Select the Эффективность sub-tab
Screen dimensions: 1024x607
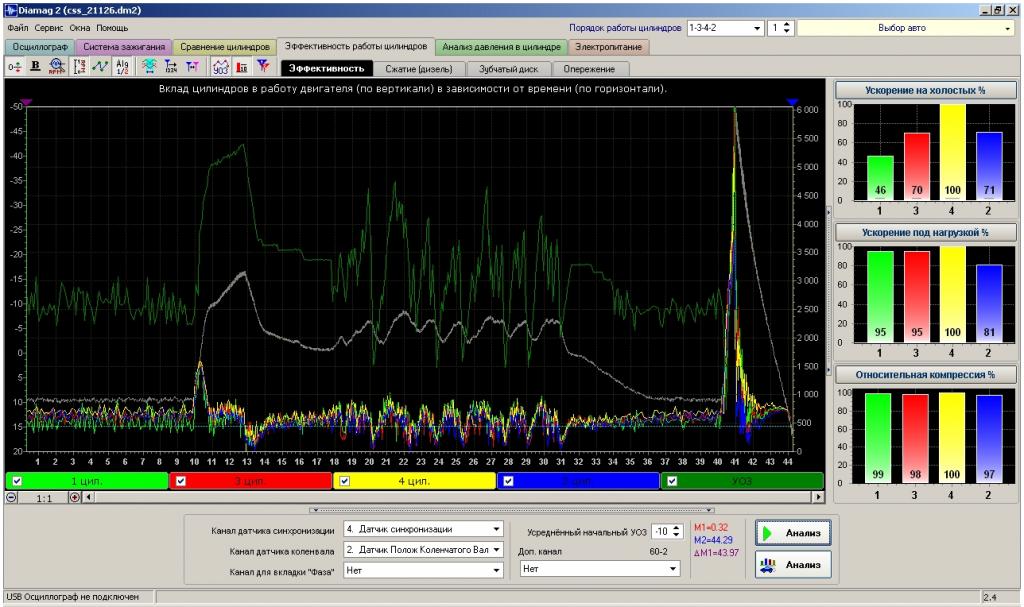point(327,69)
